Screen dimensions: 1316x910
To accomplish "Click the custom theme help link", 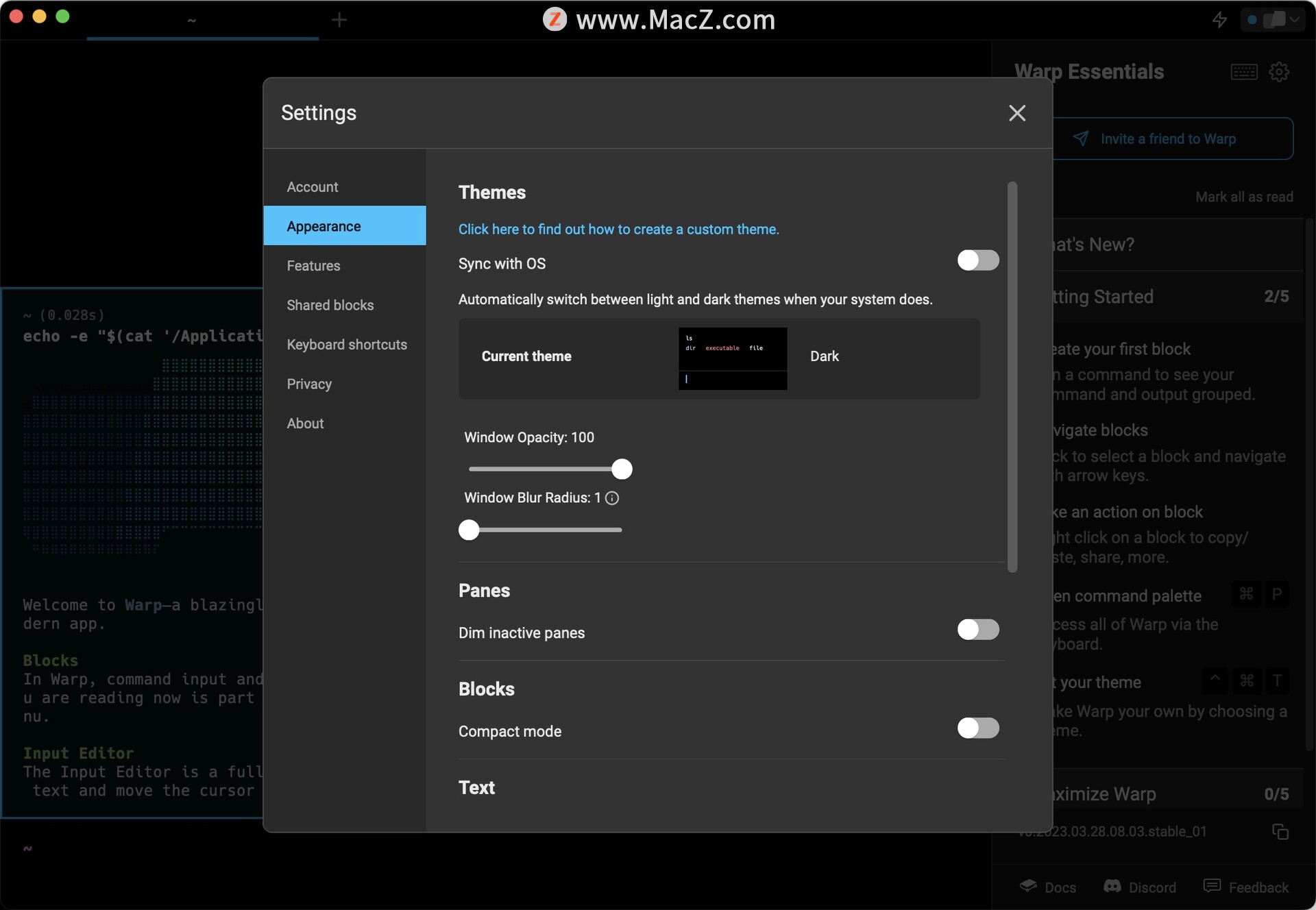I will tap(618, 229).
